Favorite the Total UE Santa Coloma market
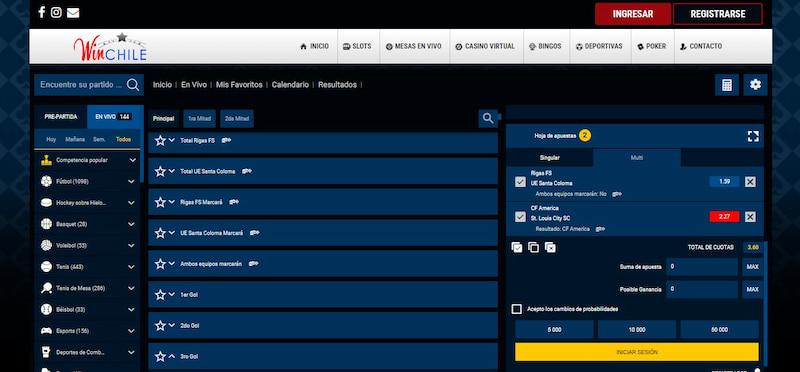This screenshot has width=800, height=372. (160, 171)
